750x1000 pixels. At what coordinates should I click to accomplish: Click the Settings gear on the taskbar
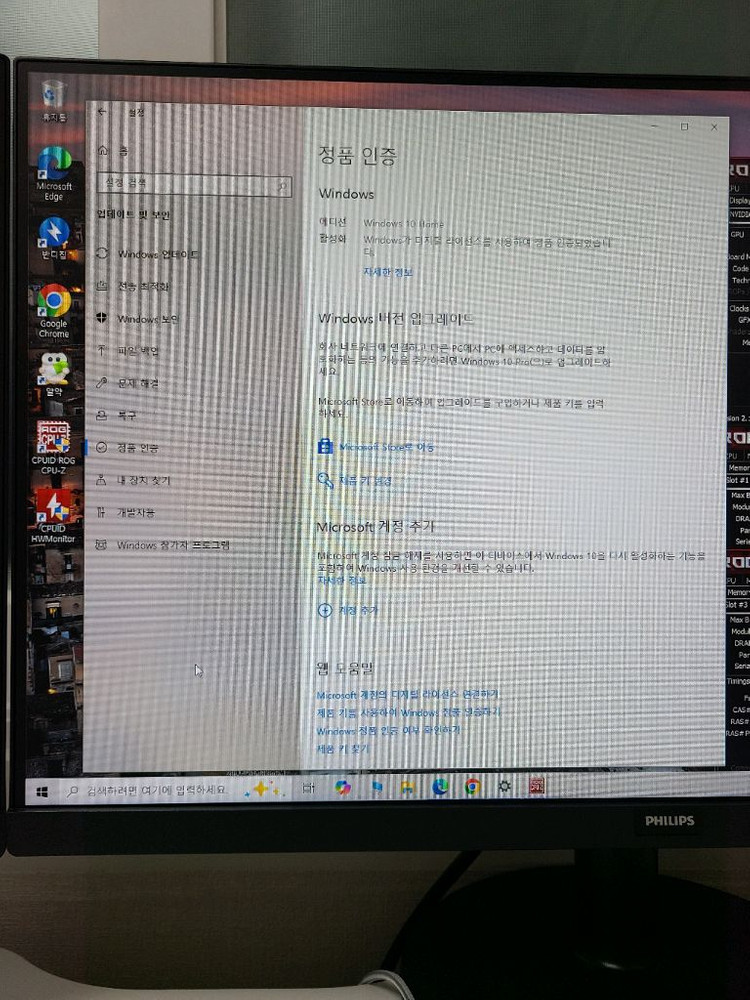point(504,786)
